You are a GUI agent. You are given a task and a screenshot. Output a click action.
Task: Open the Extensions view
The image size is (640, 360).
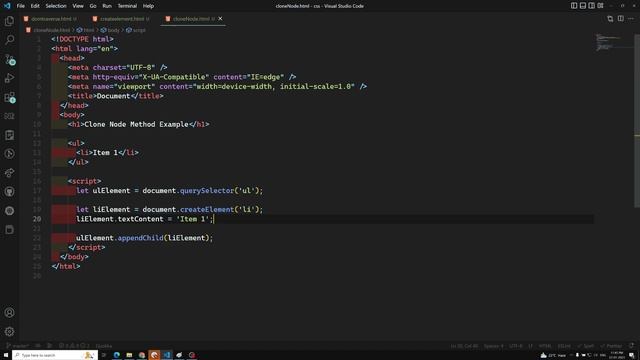(x=9, y=97)
